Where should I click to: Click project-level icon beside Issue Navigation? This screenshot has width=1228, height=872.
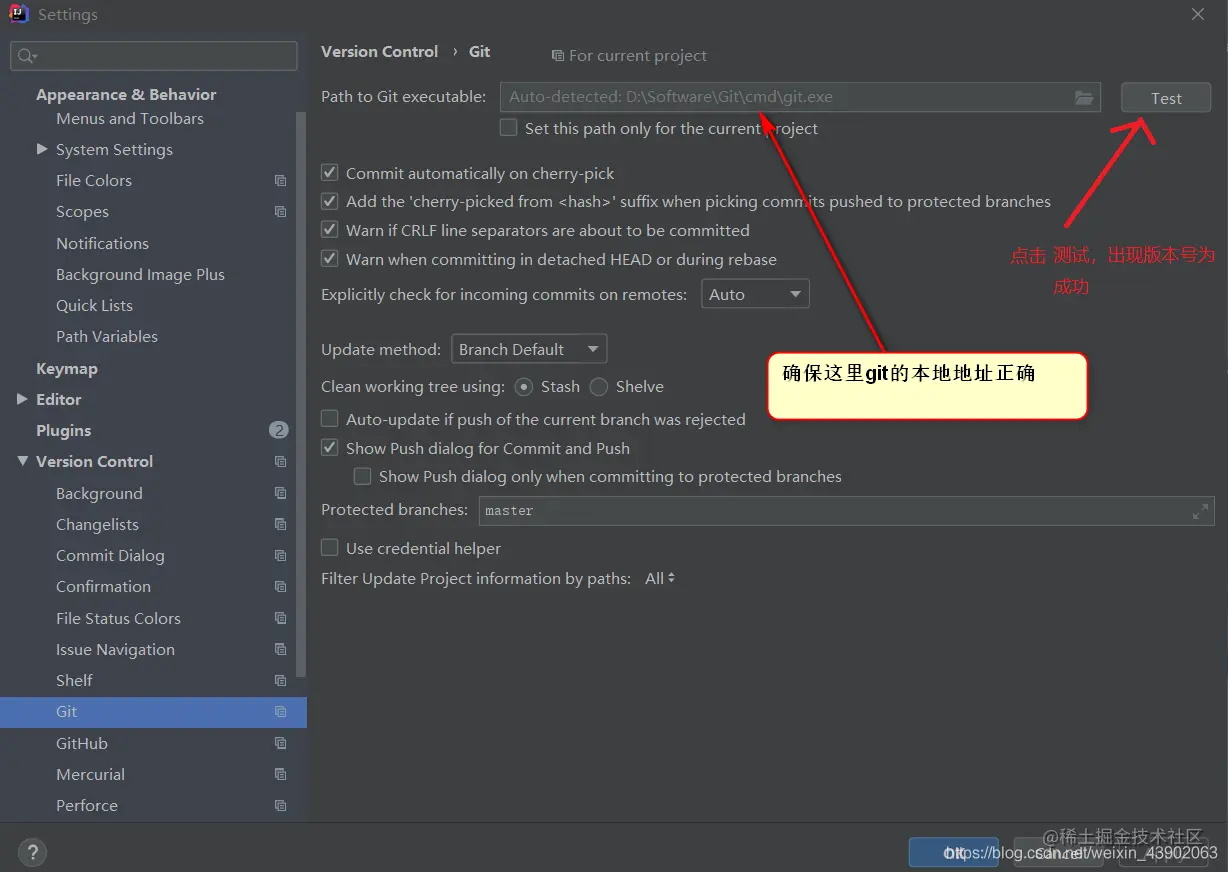pos(280,650)
